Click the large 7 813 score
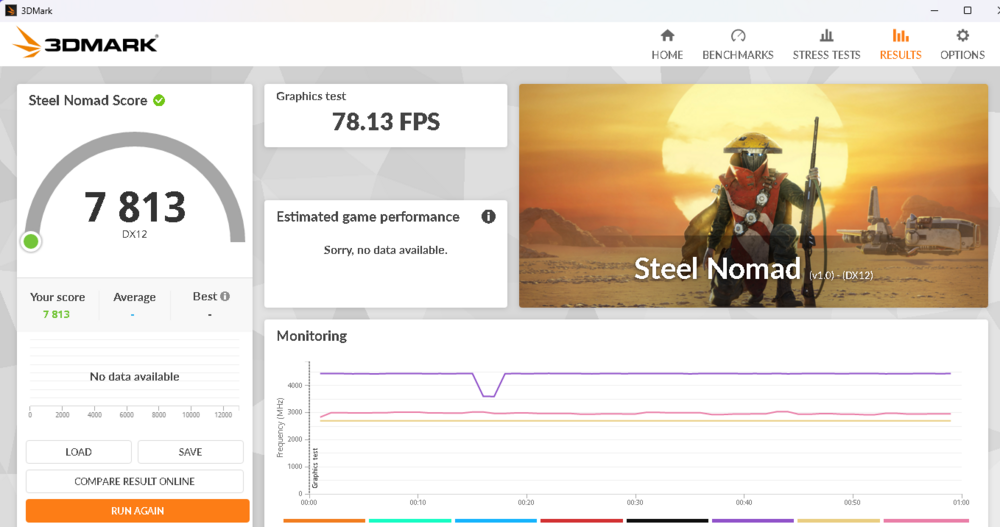This screenshot has height=527, width=1000. coord(135,207)
